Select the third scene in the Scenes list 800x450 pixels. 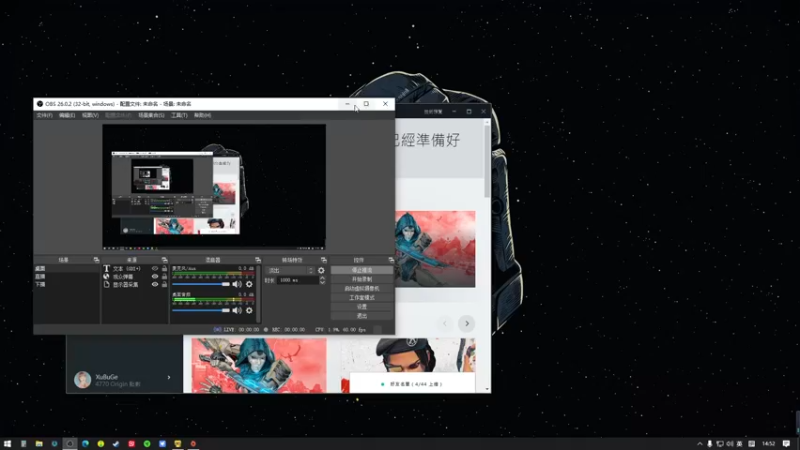[x=66, y=284]
